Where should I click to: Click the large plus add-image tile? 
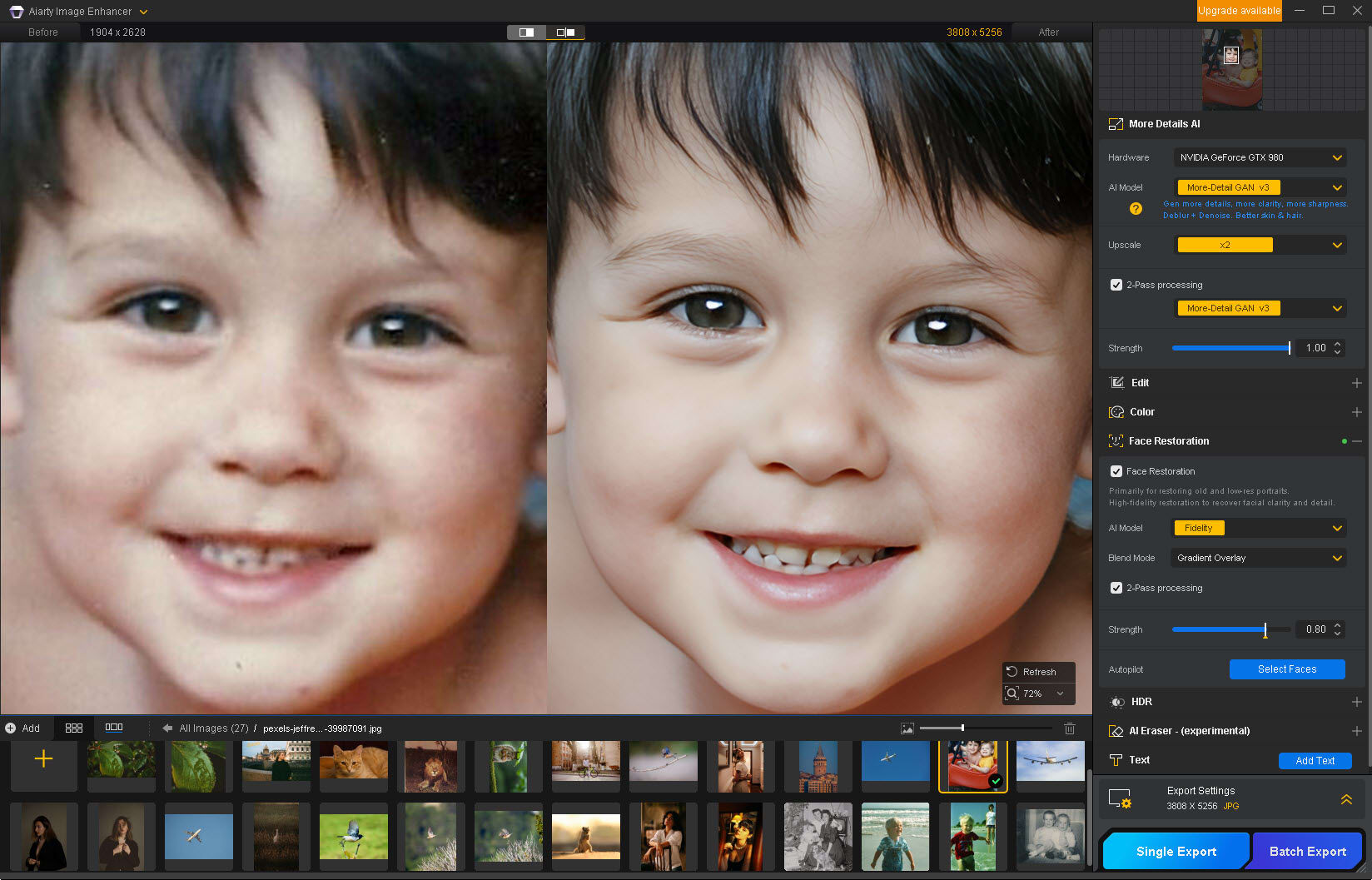43,759
